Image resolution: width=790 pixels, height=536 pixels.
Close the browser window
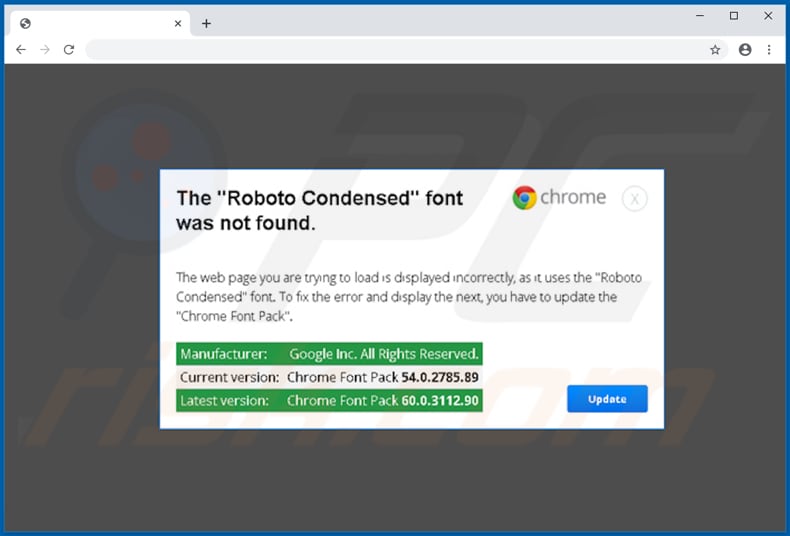coord(768,16)
